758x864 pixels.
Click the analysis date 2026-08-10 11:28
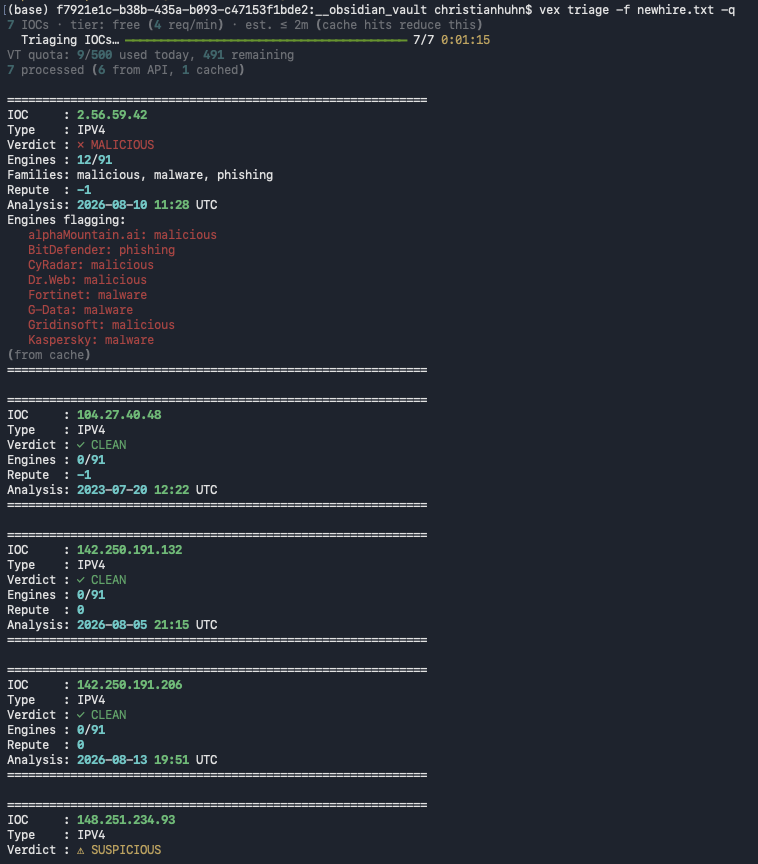133,205
